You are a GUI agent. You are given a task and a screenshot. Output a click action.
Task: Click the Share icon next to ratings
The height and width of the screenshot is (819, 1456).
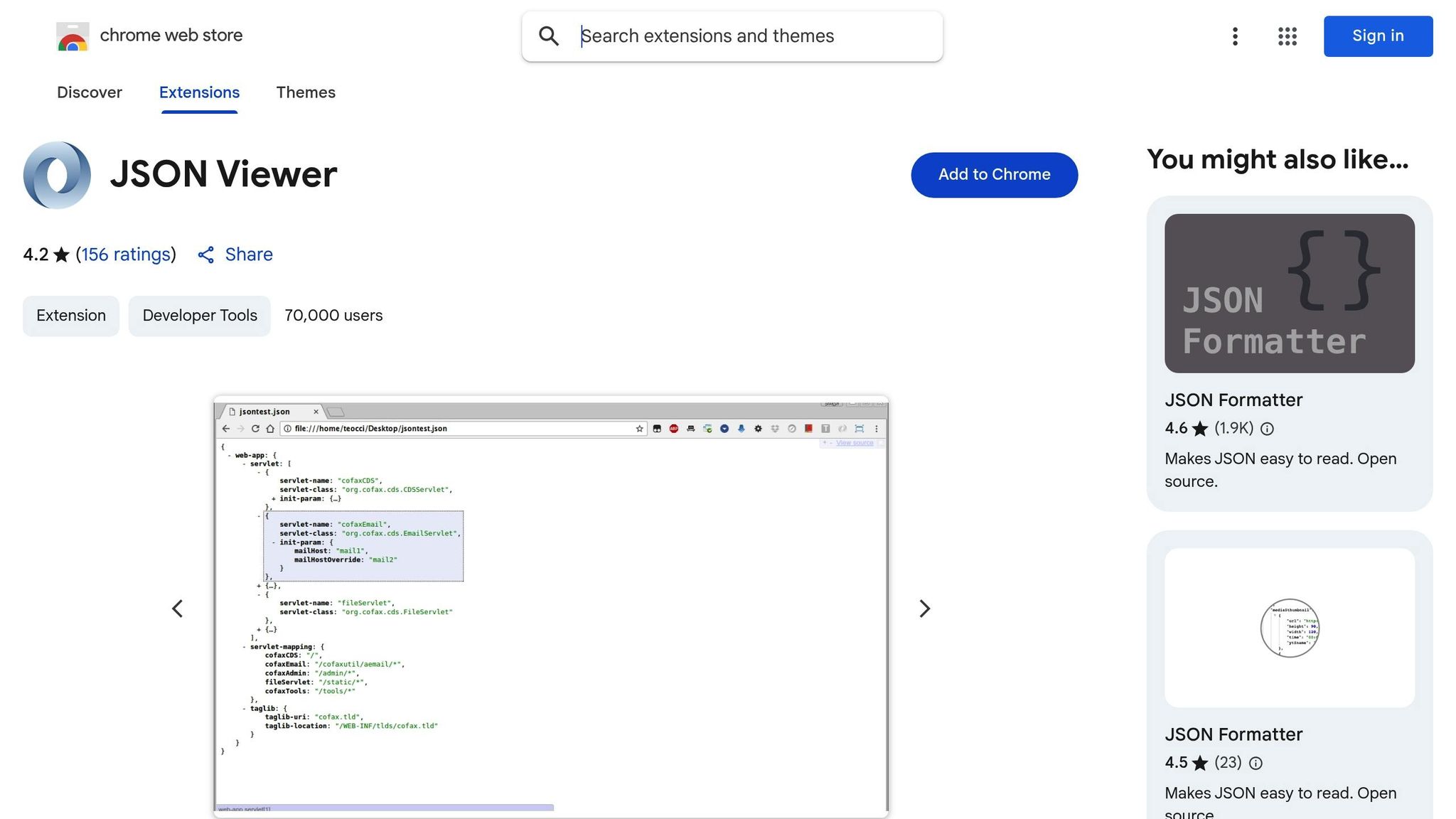tap(206, 255)
